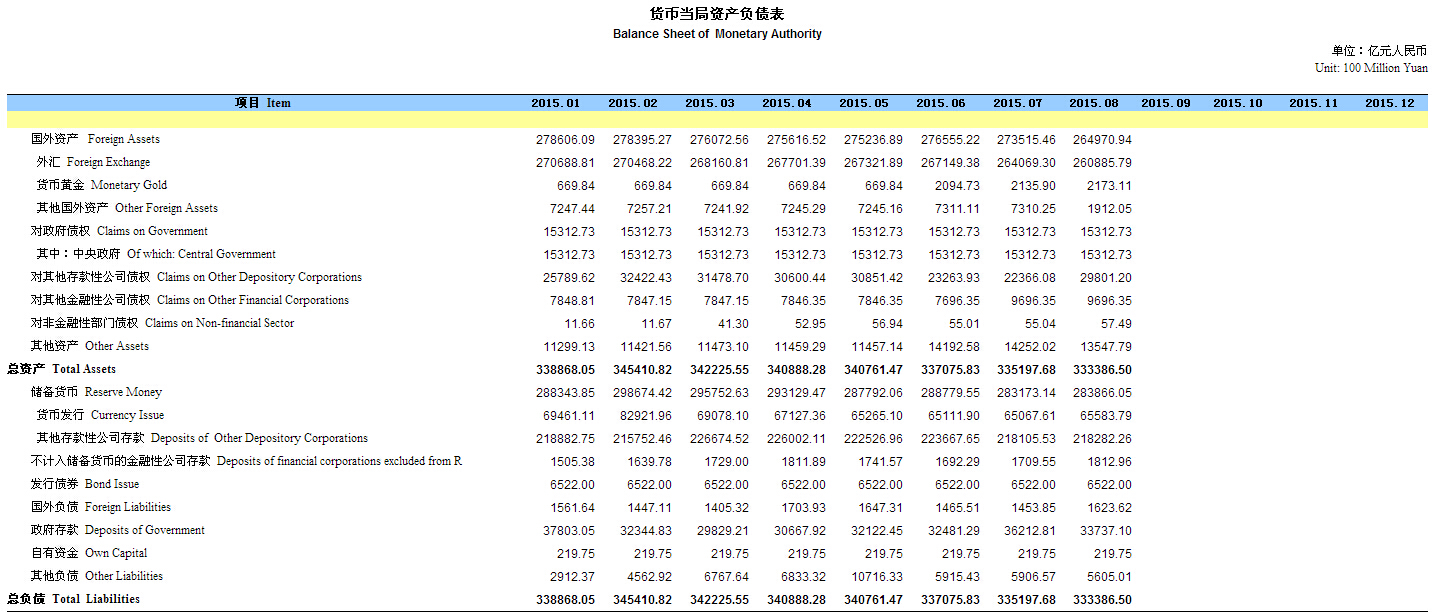Image resolution: width=1440 pixels, height=612 pixels.
Task: Select the 2015.04 column header
Action: pyautogui.click(x=787, y=103)
